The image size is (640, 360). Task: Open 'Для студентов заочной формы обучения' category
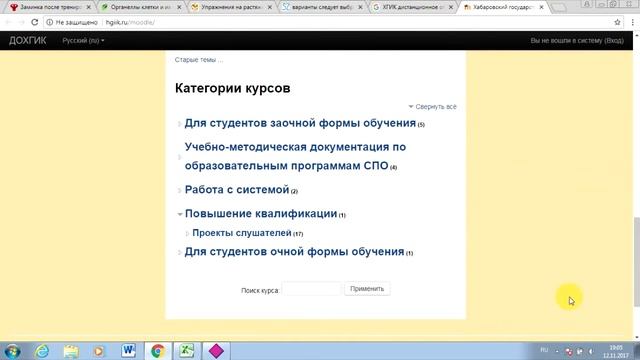[x=300, y=123]
